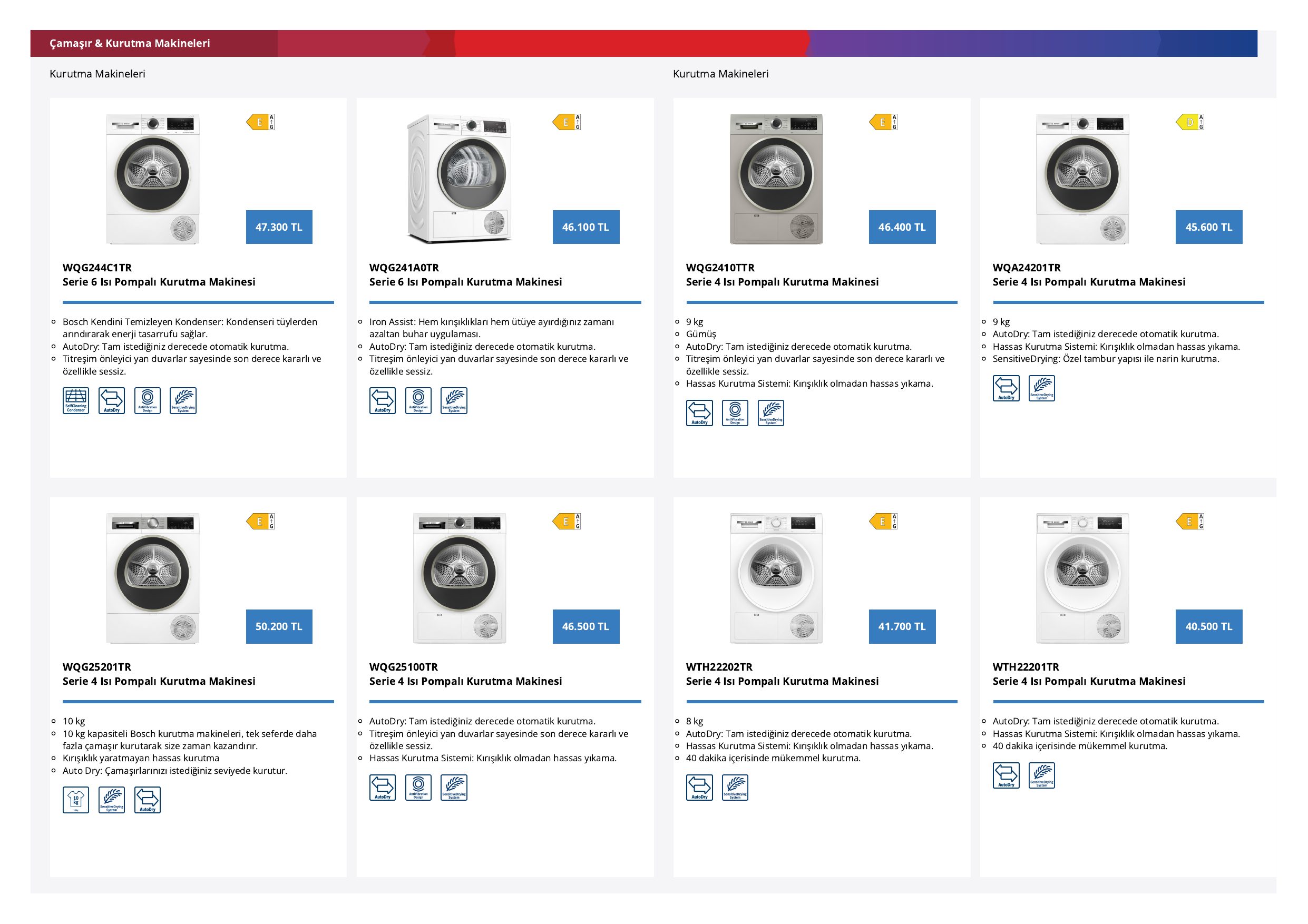Click the SensitiveDrying icon under WQG25201TR
The width and height of the screenshot is (1308, 924).
[x=112, y=800]
